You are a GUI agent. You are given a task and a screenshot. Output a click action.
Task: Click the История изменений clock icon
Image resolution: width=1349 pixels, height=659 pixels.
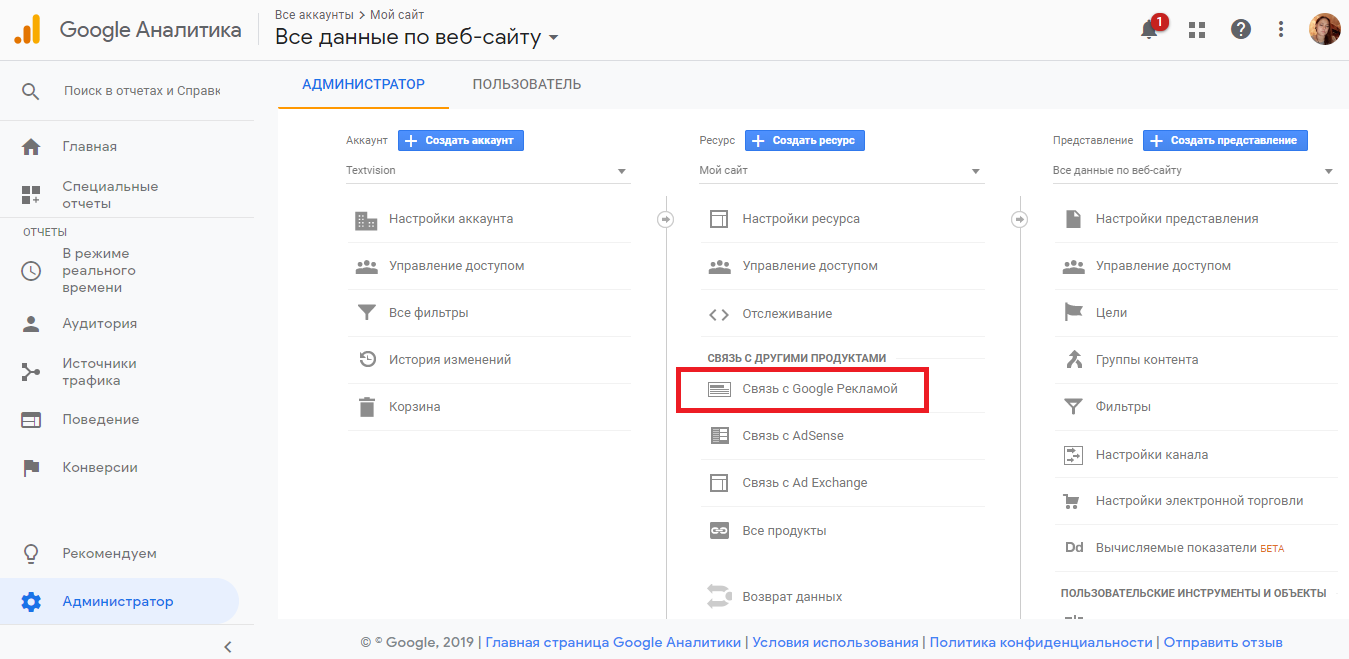click(367, 360)
